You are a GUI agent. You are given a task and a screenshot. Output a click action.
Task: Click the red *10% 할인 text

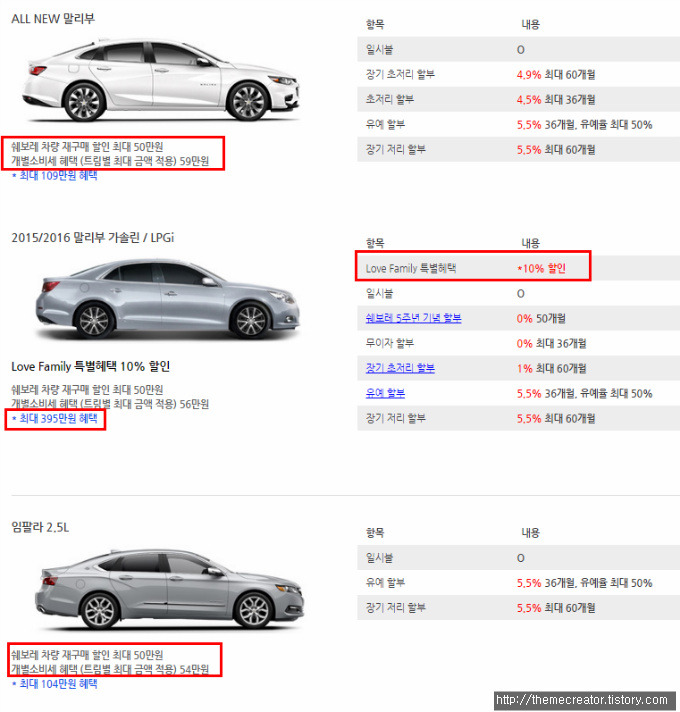pyautogui.click(x=541, y=268)
